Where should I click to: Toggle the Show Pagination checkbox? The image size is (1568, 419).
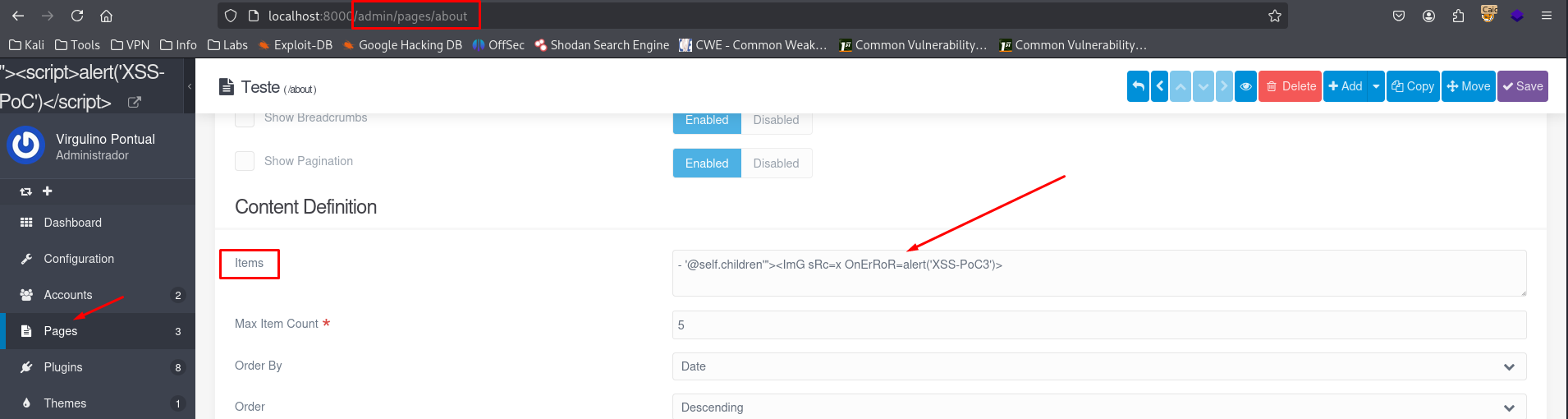coord(245,161)
